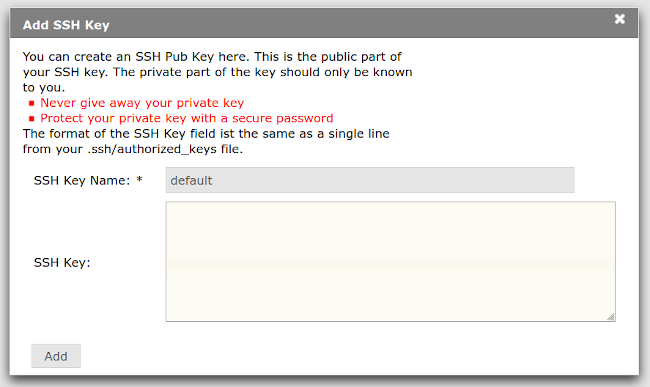This screenshot has width=650, height=387.
Task: Click the SSH Key: label
Action: coord(62,263)
